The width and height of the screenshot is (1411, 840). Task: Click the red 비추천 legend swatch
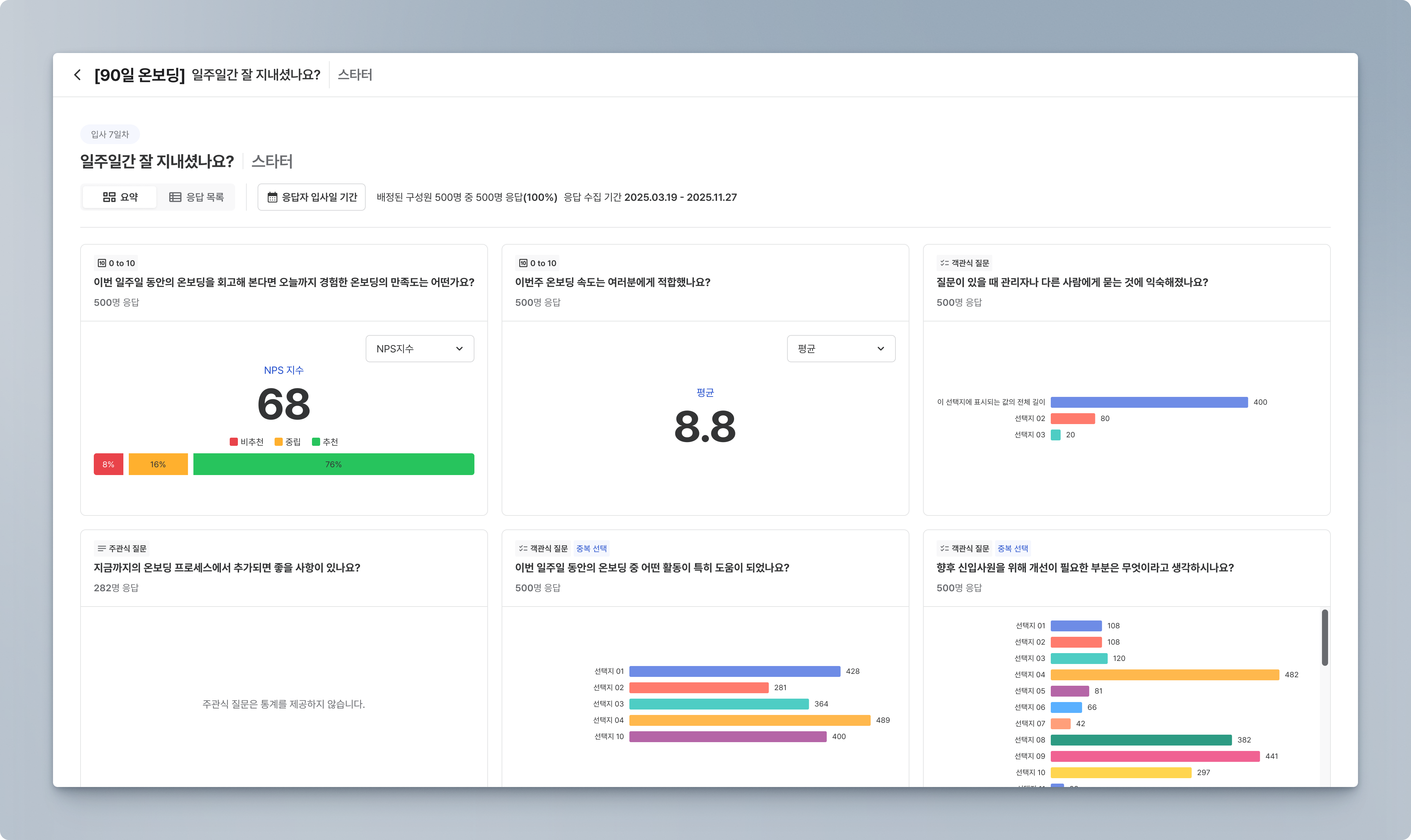coord(233,441)
